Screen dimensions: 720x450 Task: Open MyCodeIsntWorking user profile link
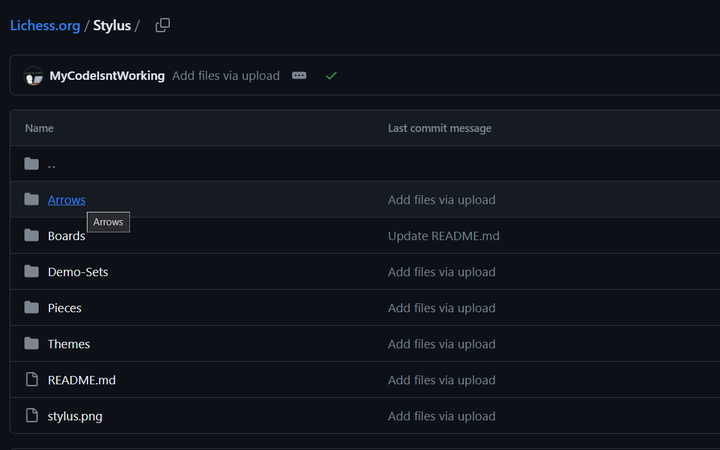107,75
